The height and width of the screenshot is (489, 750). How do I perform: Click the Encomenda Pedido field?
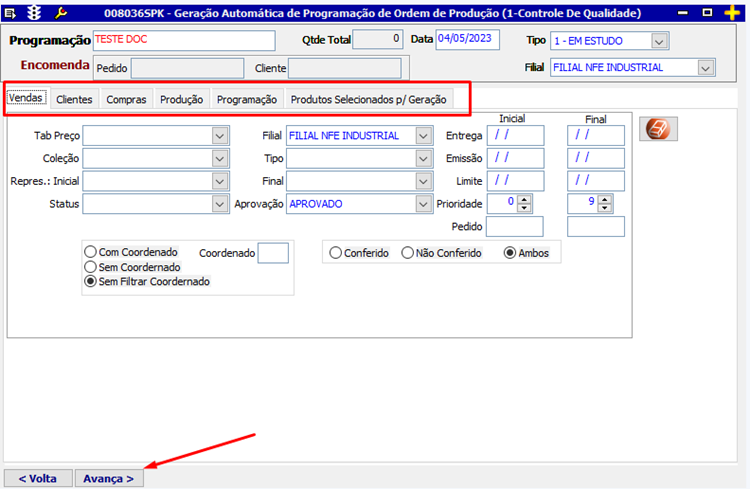[188, 68]
